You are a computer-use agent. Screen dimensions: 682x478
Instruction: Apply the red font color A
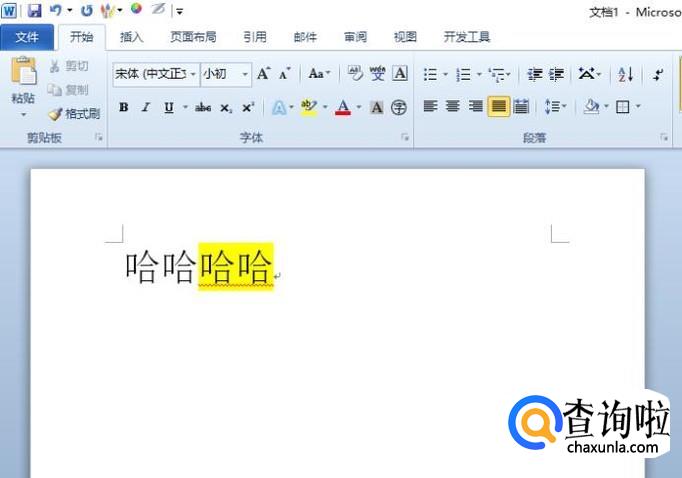[x=343, y=107]
